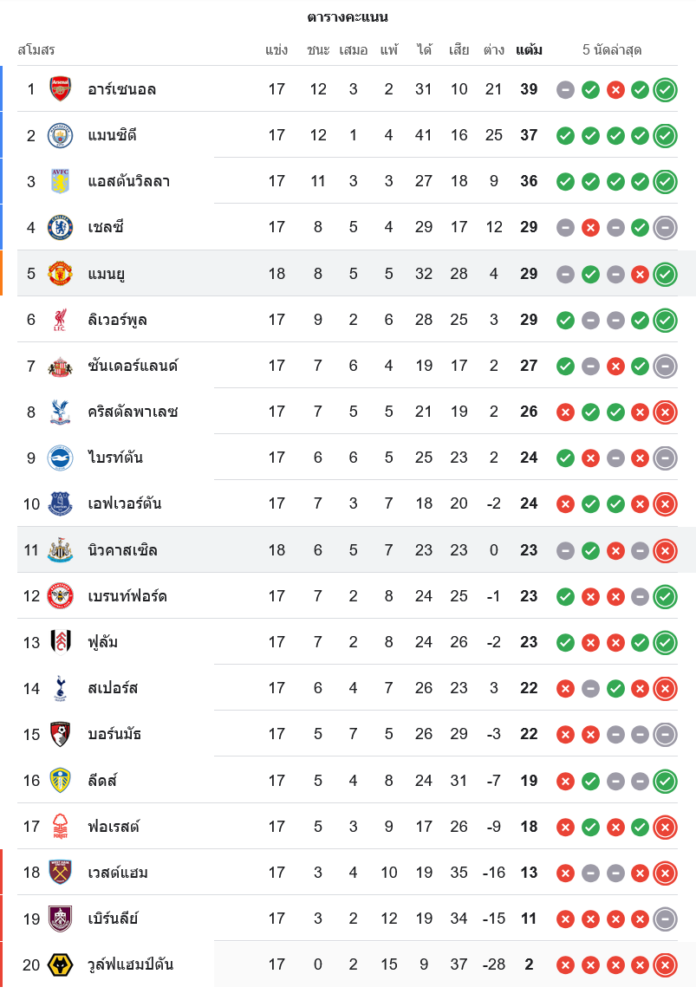696x1000 pixels.
Task: Click the Manchester City club crest
Action: click(x=61, y=135)
